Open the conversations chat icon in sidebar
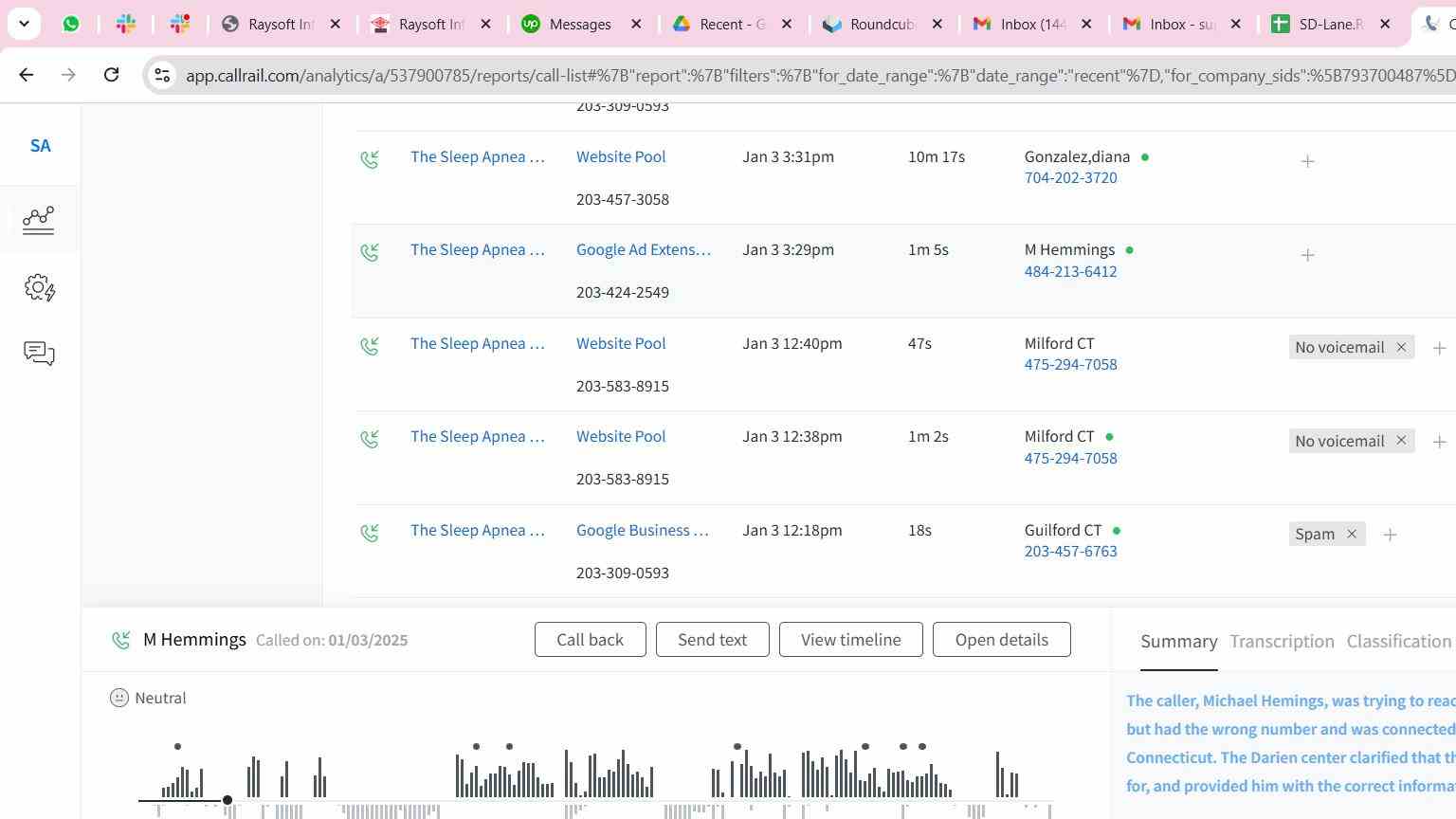Image resolution: width=1456 pixels, height=819 pixels. coord(39,354)
